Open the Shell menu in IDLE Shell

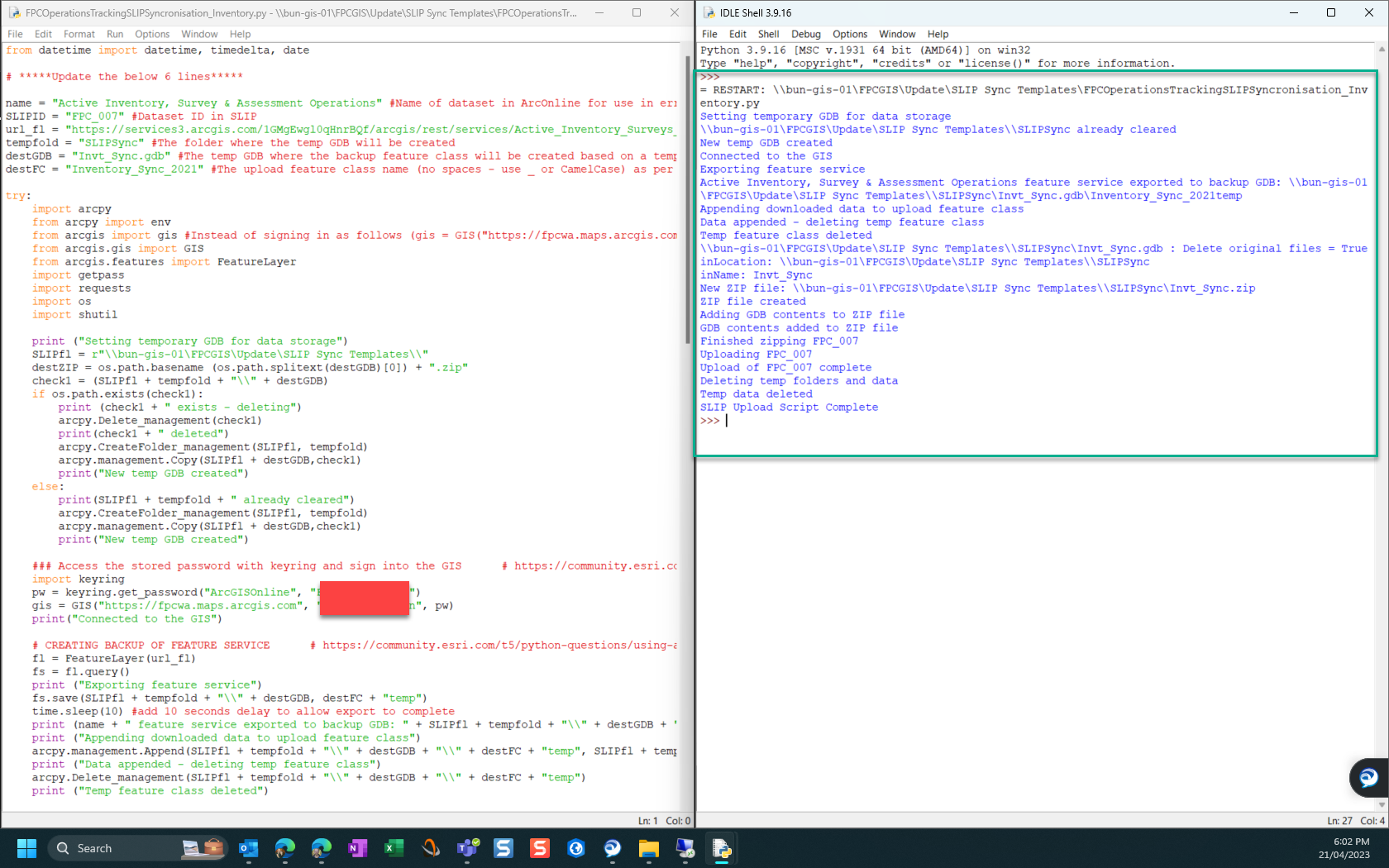(769, 34)
